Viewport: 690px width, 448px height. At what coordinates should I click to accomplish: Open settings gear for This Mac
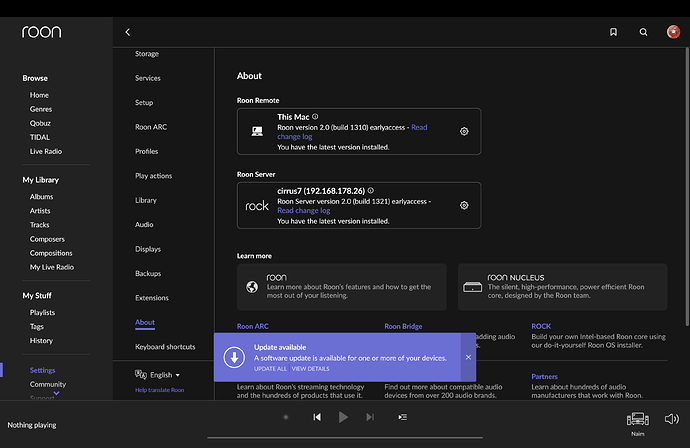[464, 131]
